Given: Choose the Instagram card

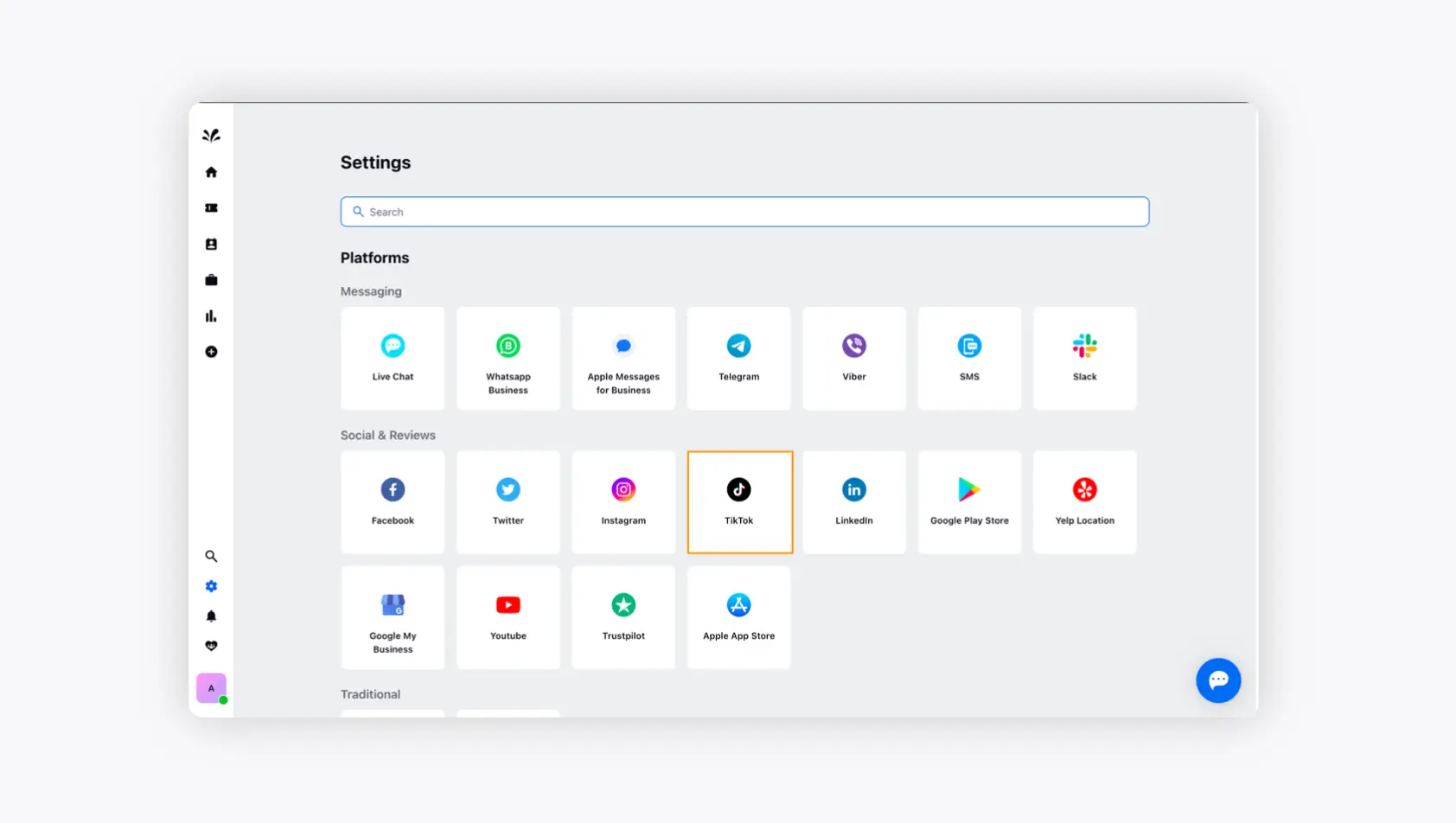Looking at the screenshot, I should click(623, 502).
